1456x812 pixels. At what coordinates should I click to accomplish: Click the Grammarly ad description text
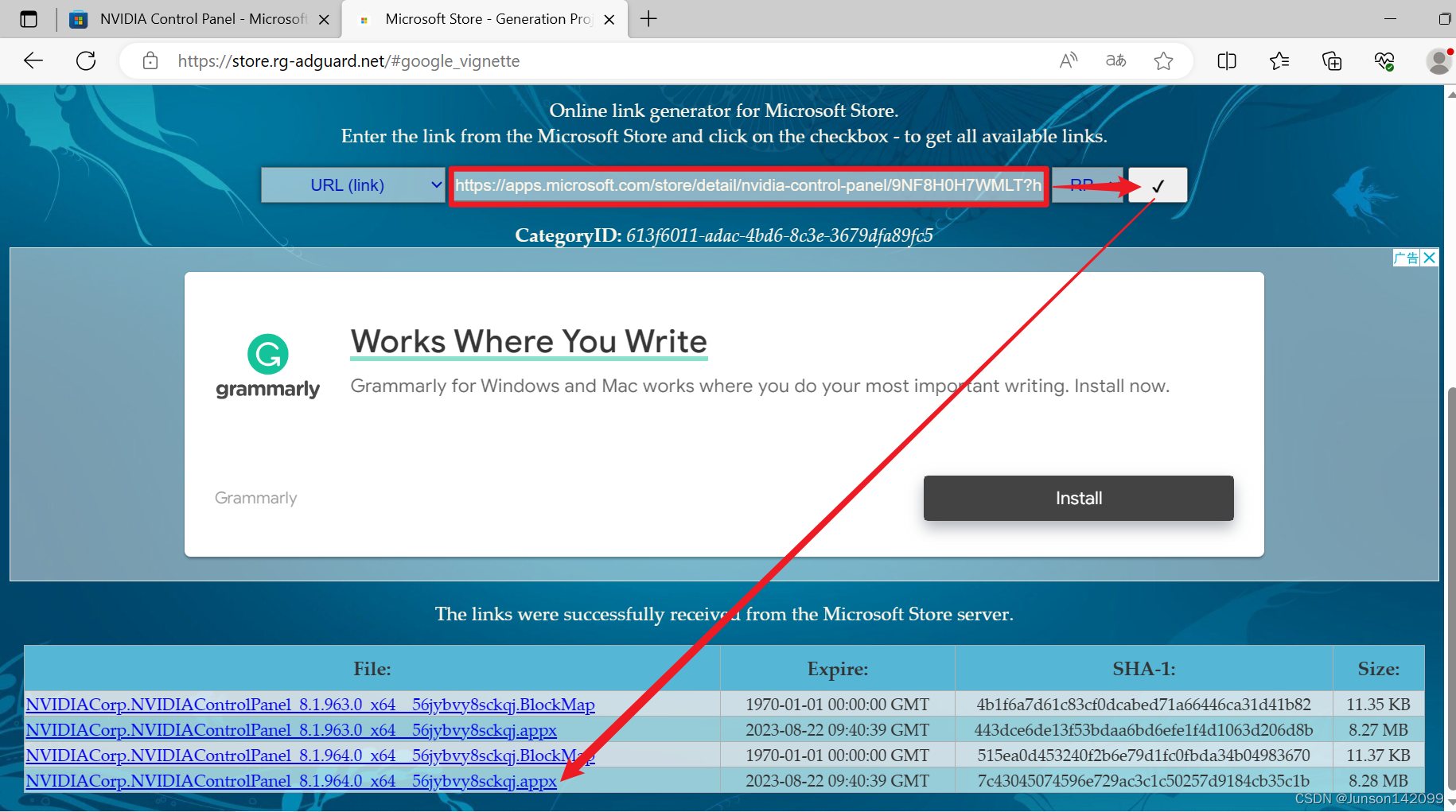point(760,386)
